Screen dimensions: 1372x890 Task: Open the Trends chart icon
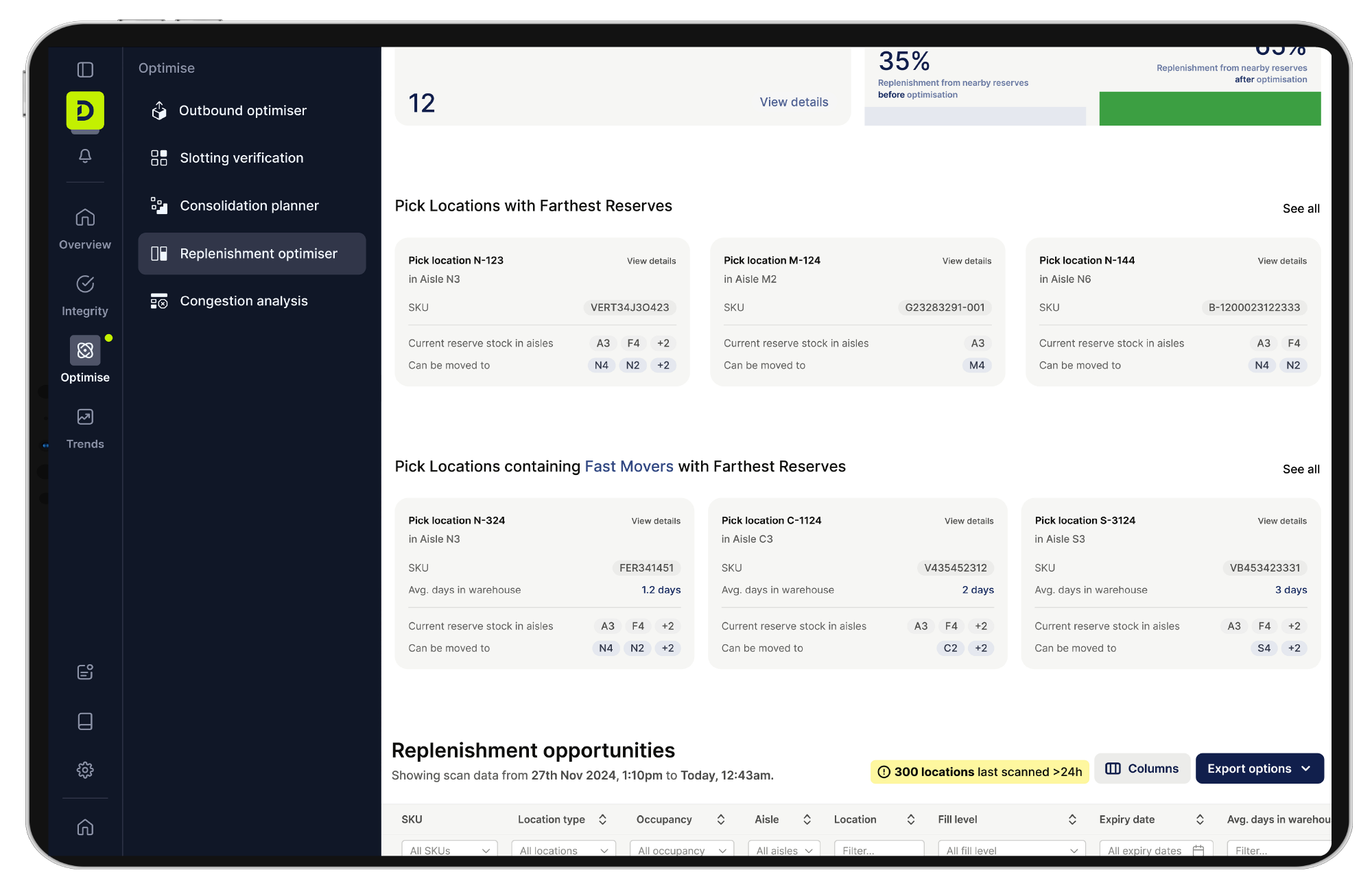point(85,417)
